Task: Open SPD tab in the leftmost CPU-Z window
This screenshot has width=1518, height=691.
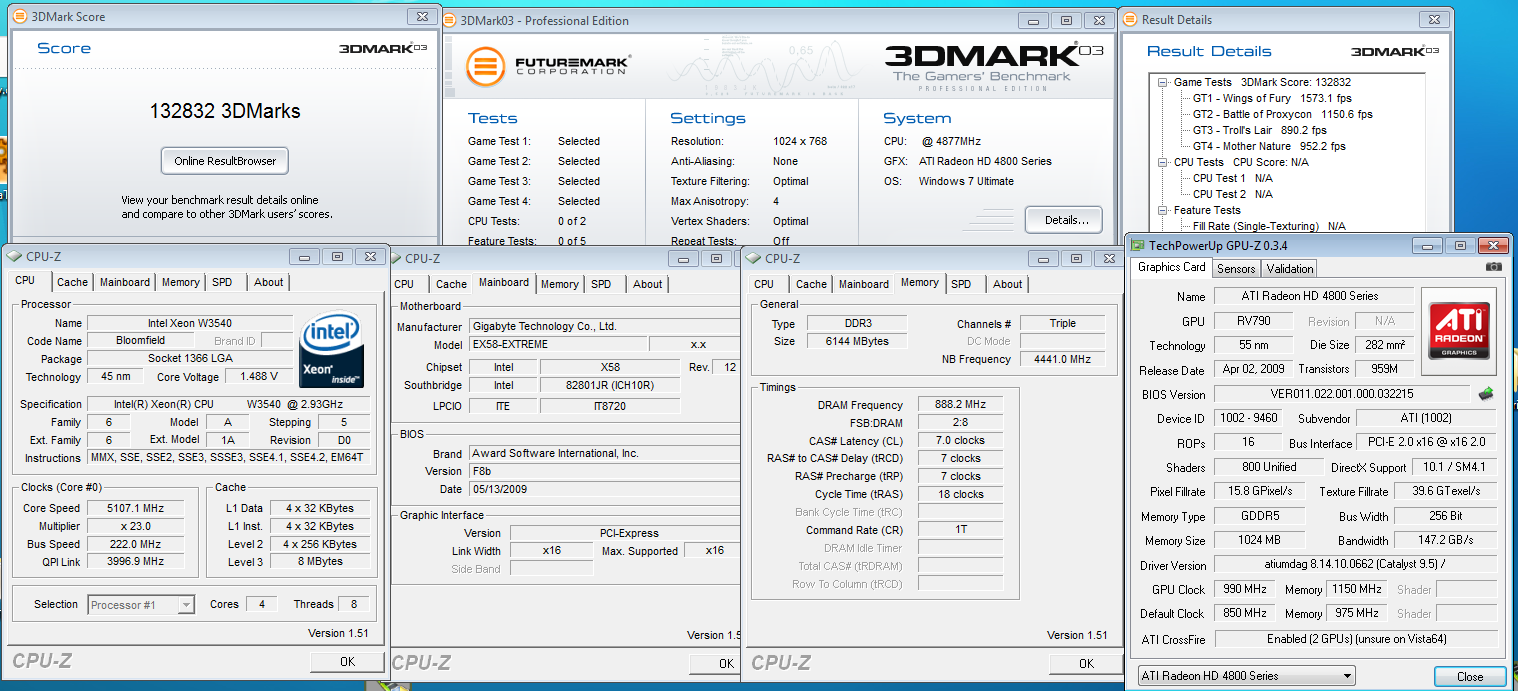Action: click(x=222, y=282)
